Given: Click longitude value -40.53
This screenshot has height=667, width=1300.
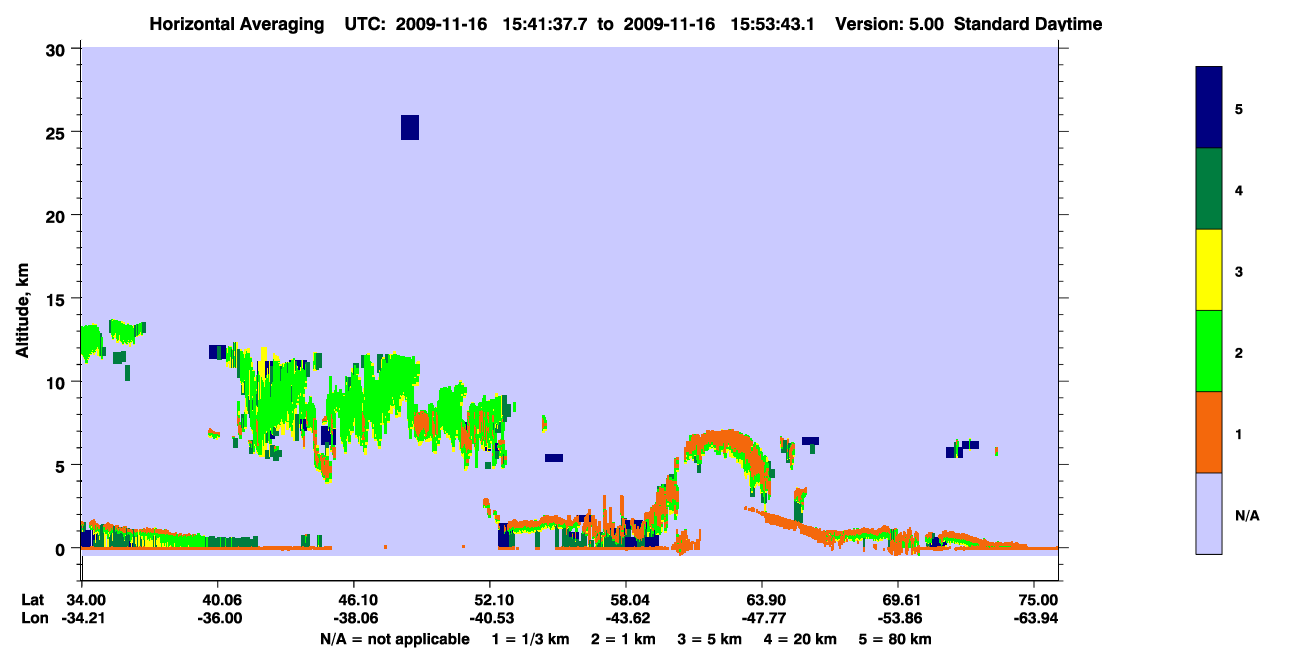Looking at the screenshot, I should 491,618.
